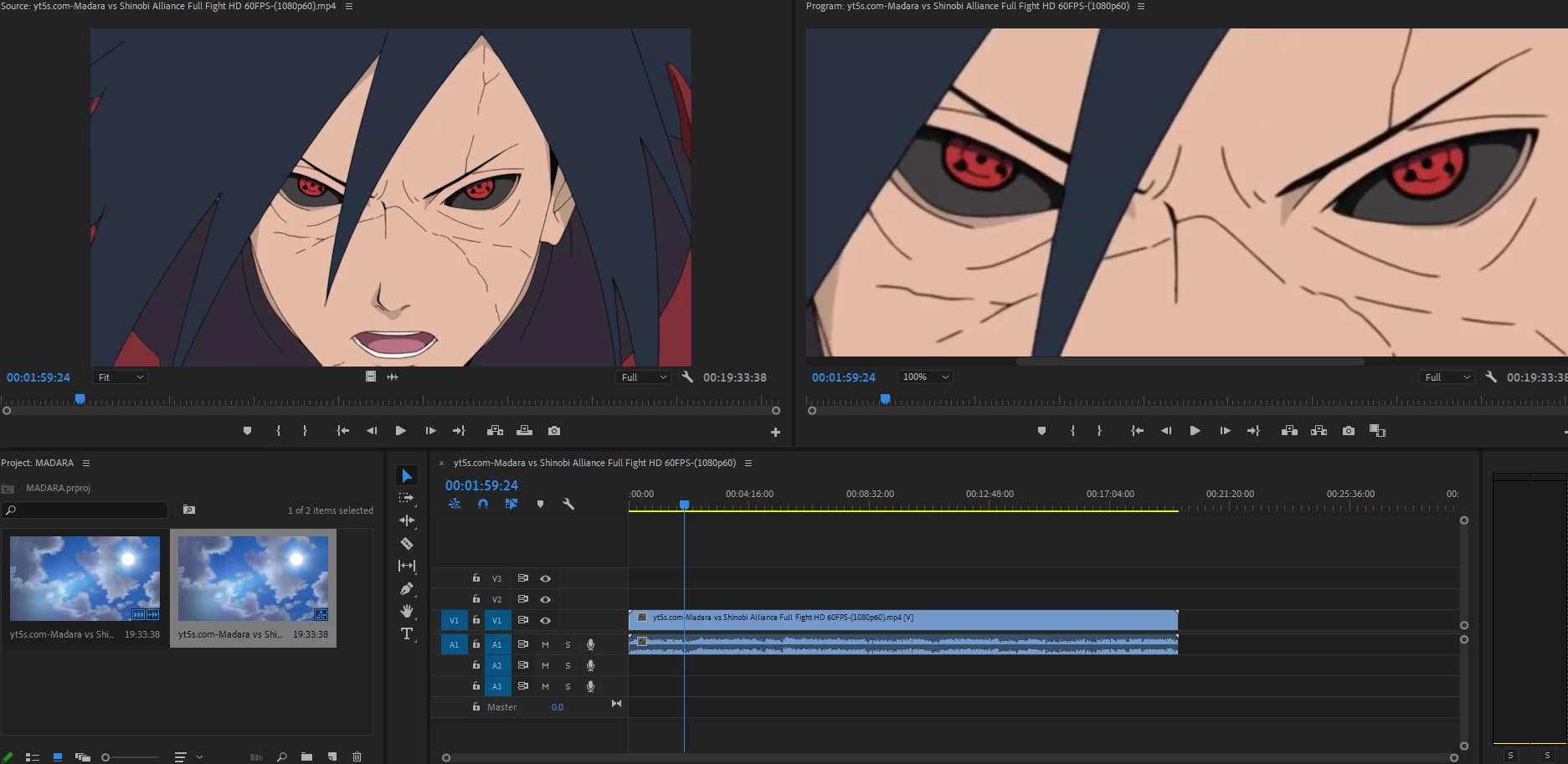This screenshot has width=1568, height=764.
Task: Open Source panel menu
Action: point(349,6)
